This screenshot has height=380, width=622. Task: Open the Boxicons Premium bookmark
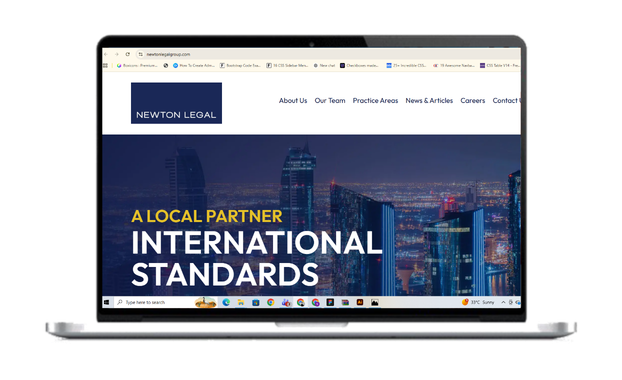[137, 65]
